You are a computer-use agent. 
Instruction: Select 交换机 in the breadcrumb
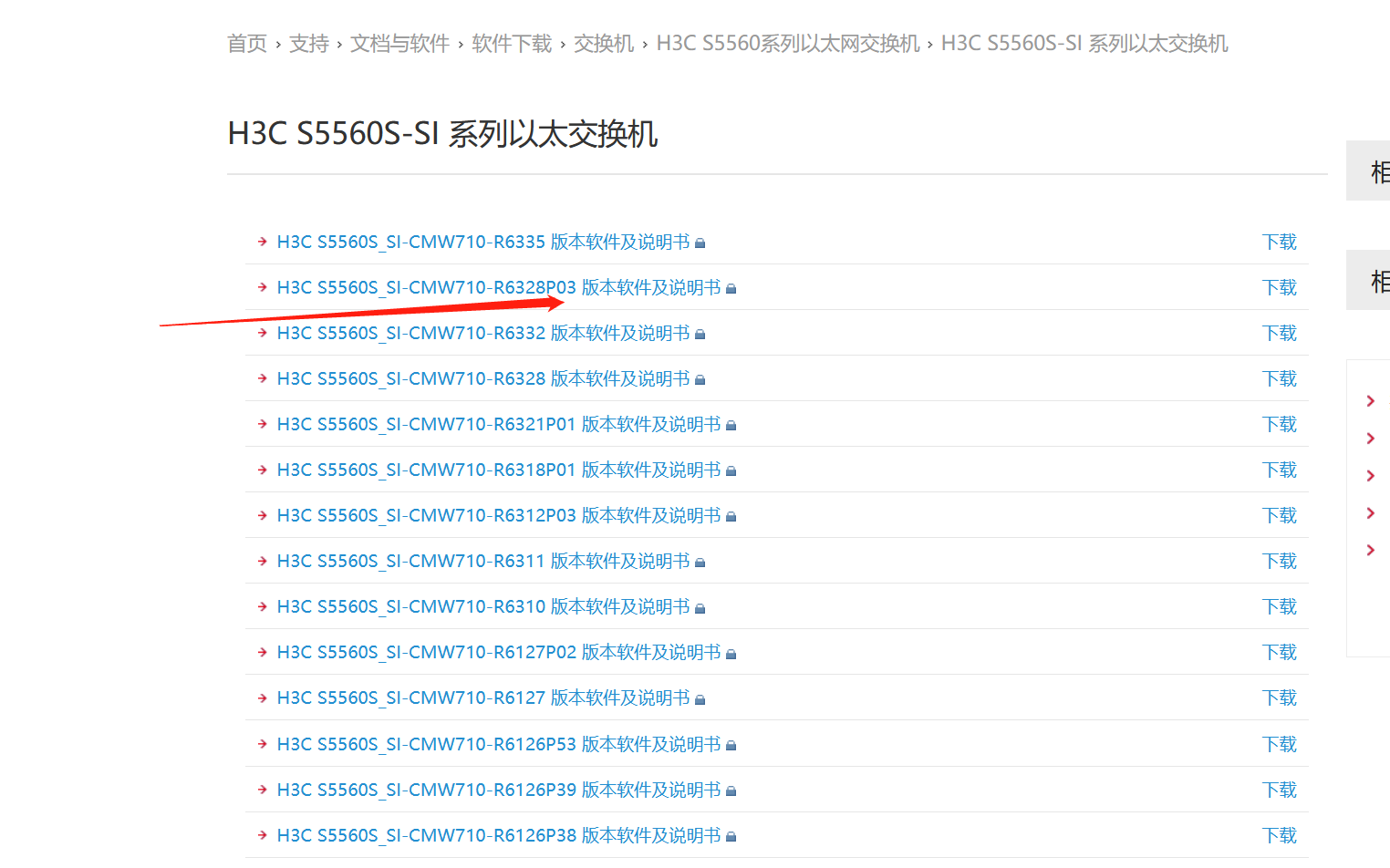coord(604,44)
